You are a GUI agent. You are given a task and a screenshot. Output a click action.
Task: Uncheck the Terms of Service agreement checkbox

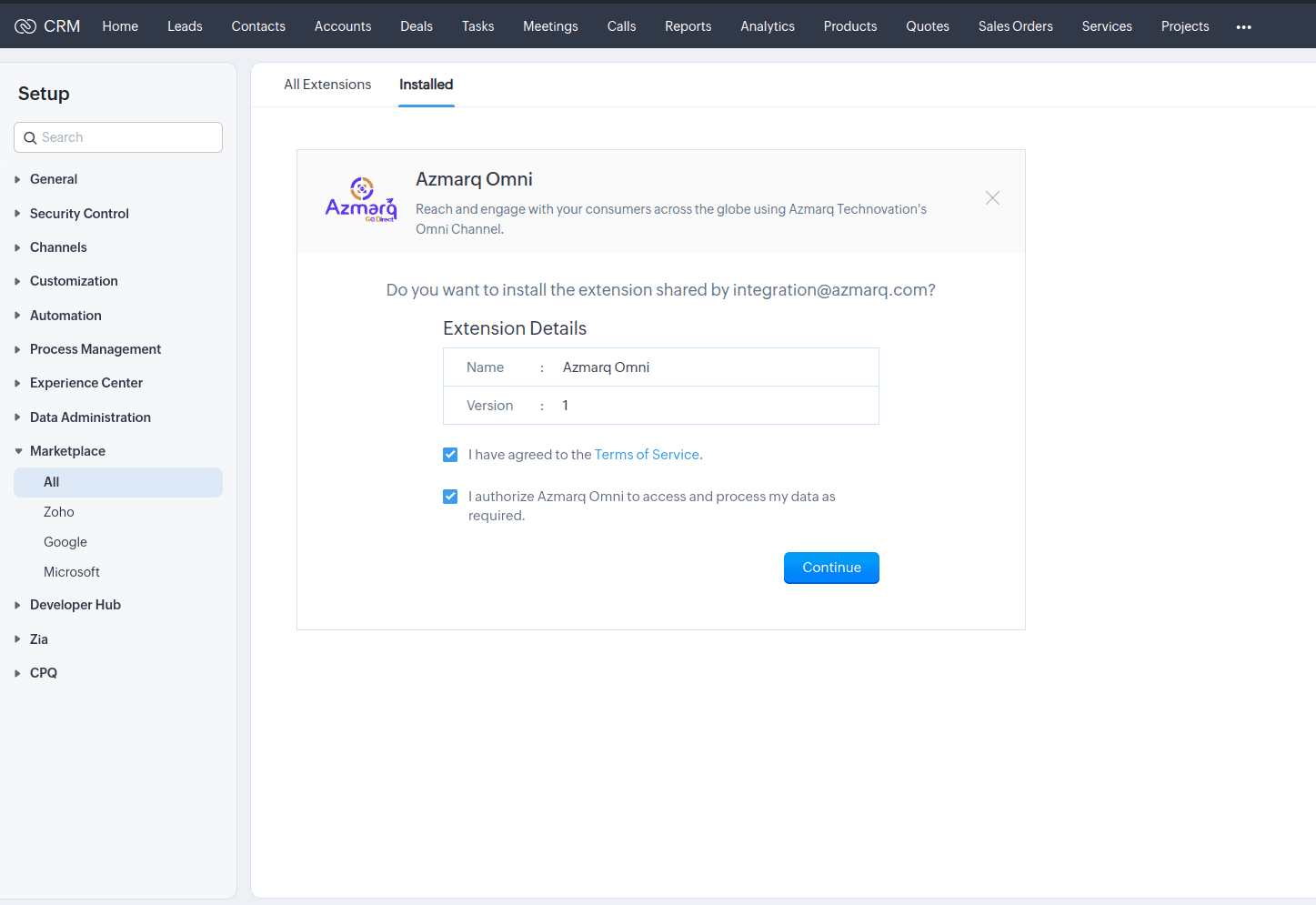(x=450, y=455)
